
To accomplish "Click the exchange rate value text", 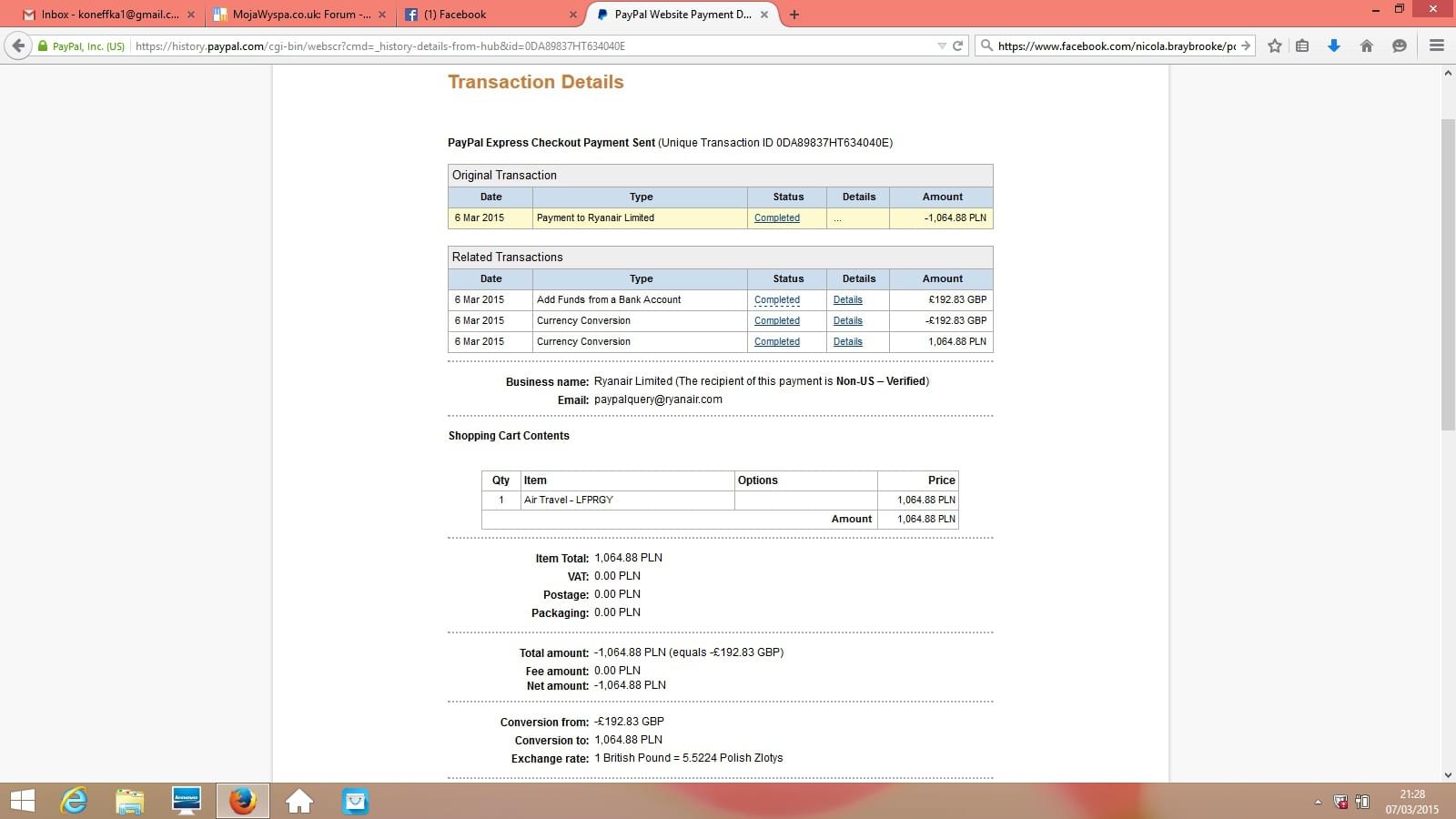I will coord(688,758).
